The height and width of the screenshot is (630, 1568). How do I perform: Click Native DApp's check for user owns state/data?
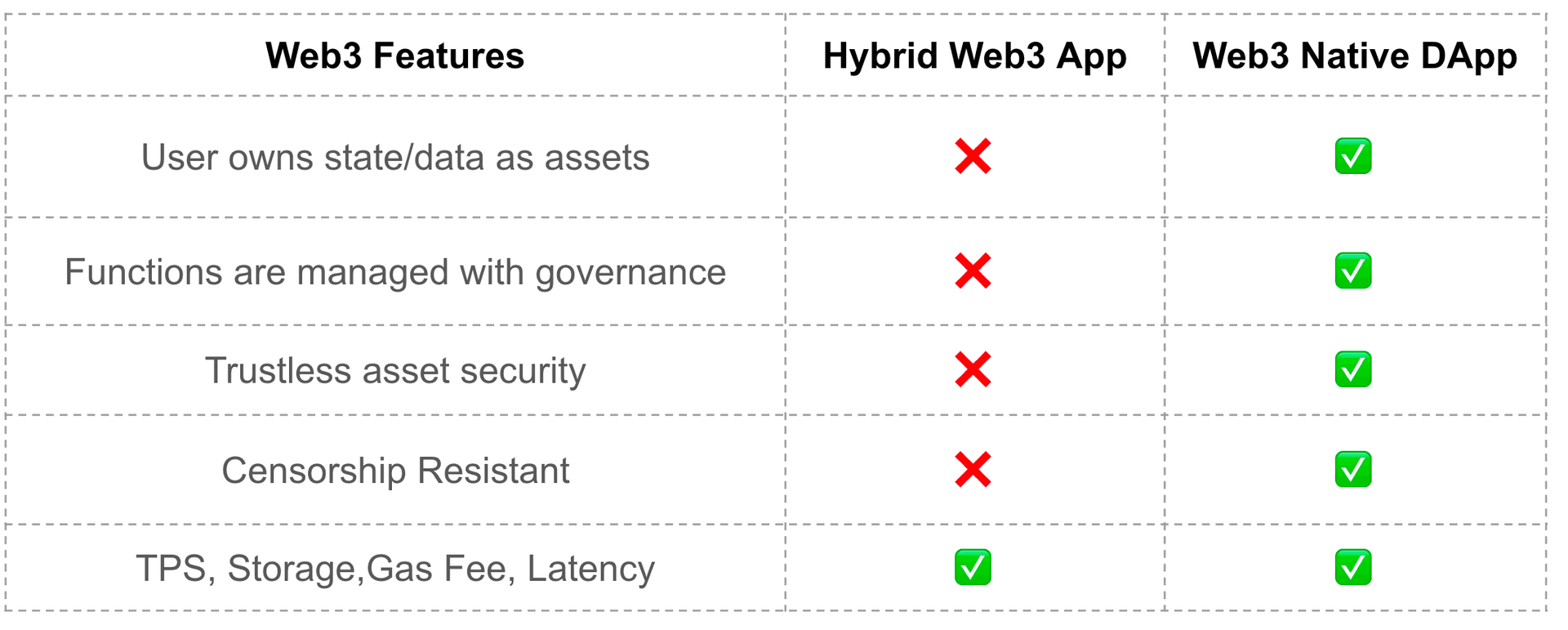pyautogui.click(x=1352, y=156)
